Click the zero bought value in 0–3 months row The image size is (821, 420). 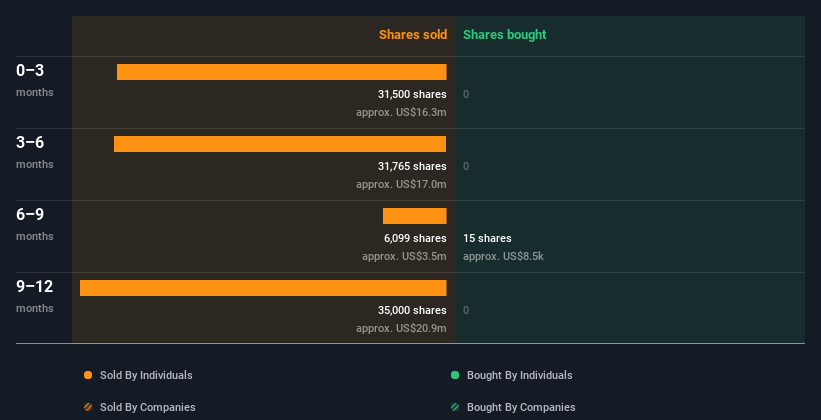click(466, 94)
